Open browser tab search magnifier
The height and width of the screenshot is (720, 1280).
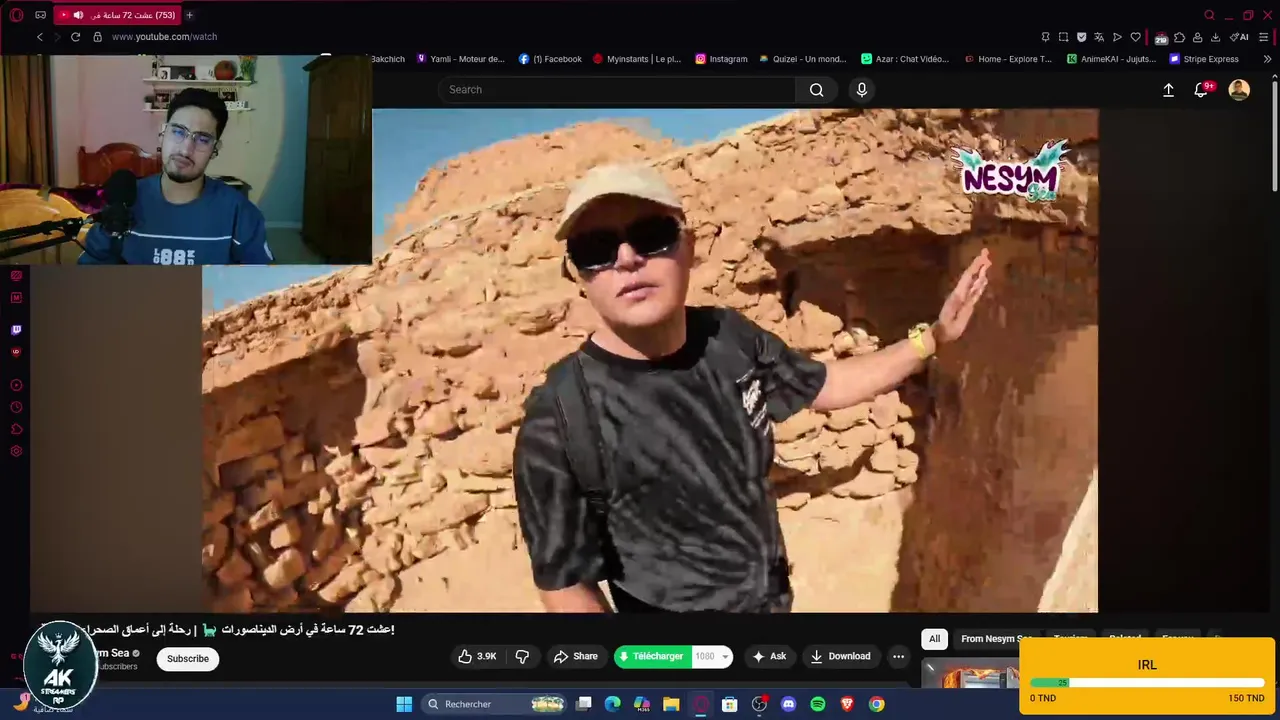tap(1209, 15)
